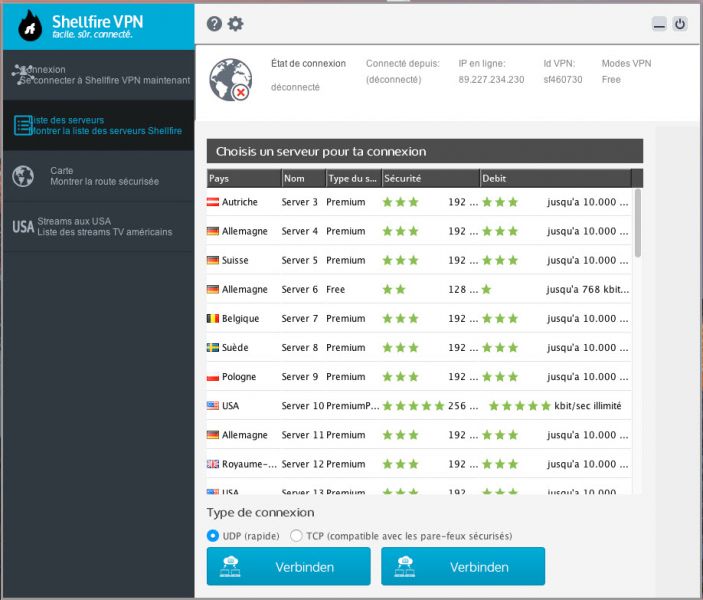
Task: Sort by the Sécurité column header
Action: [431, 178]
